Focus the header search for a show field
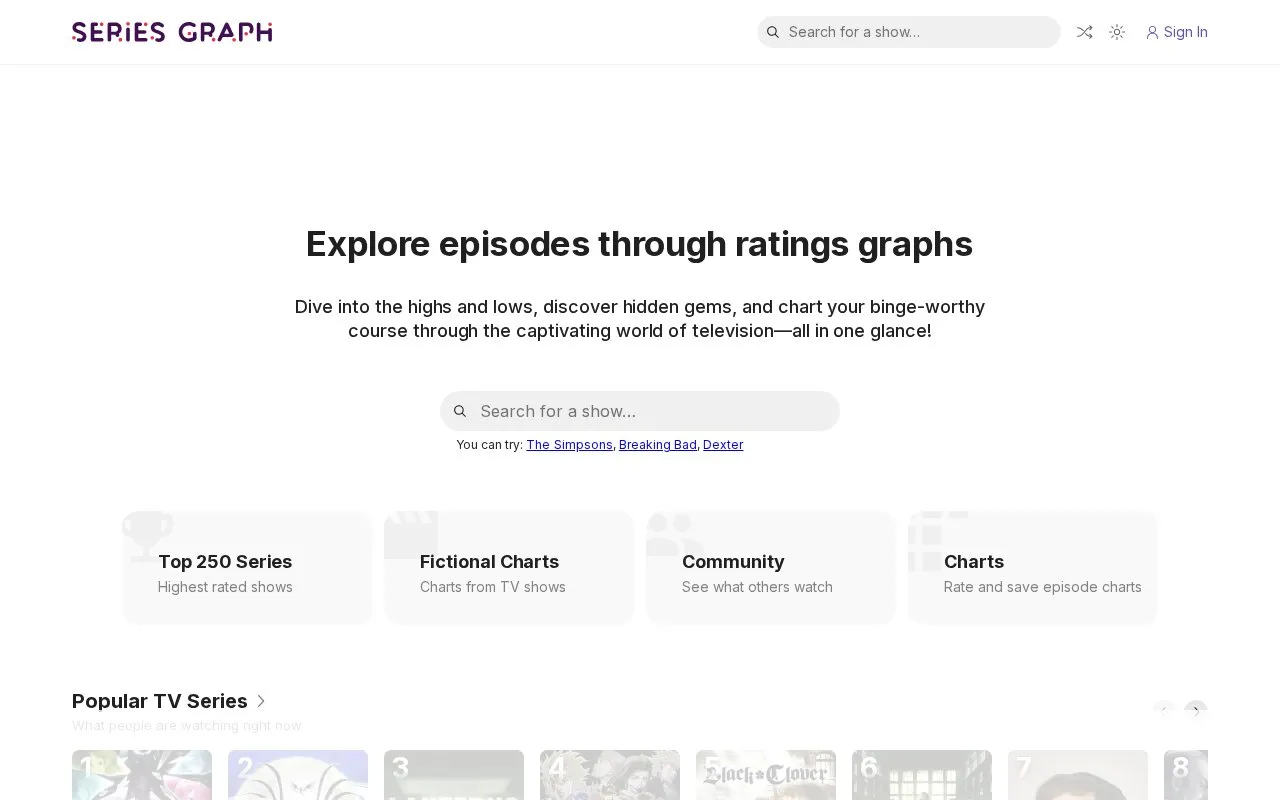The height and width of the screenshot is (800, 1280). [909, 32]
